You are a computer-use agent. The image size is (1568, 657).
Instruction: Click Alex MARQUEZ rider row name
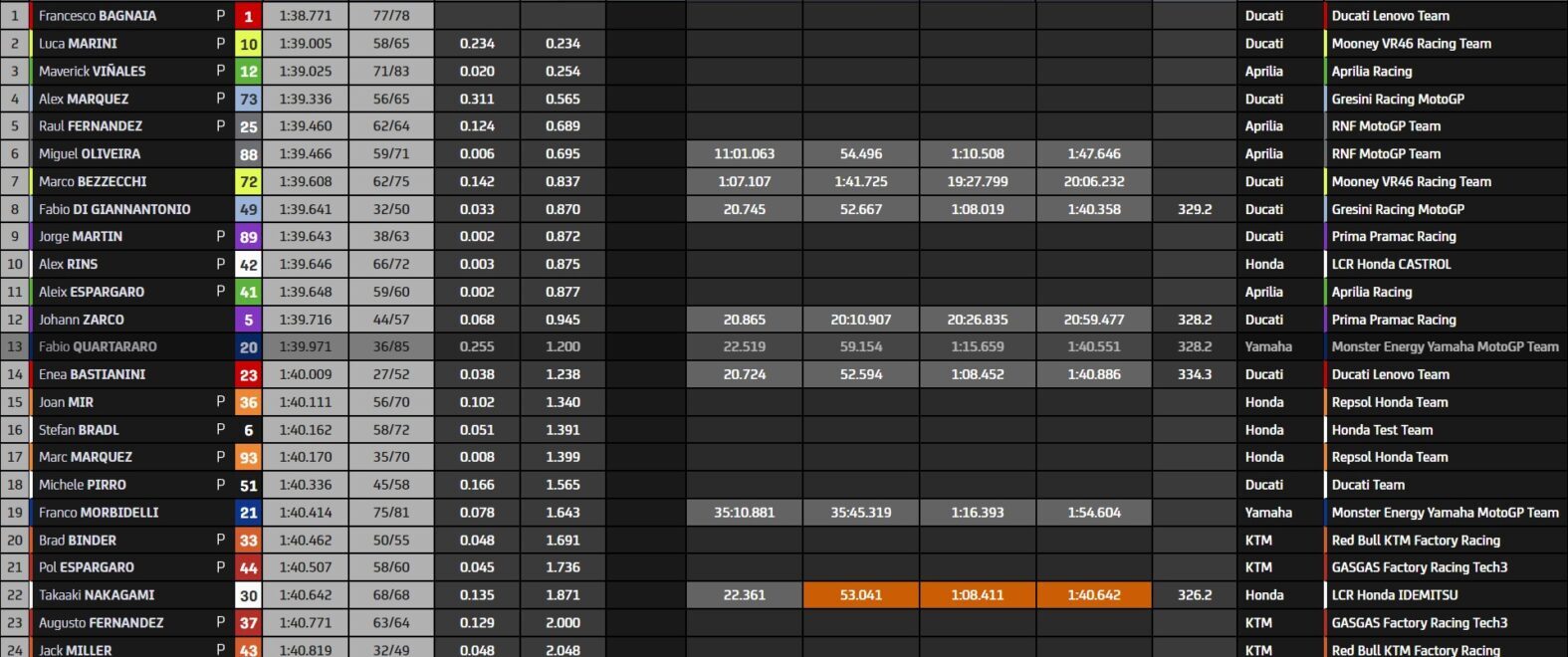pos(84,100)
